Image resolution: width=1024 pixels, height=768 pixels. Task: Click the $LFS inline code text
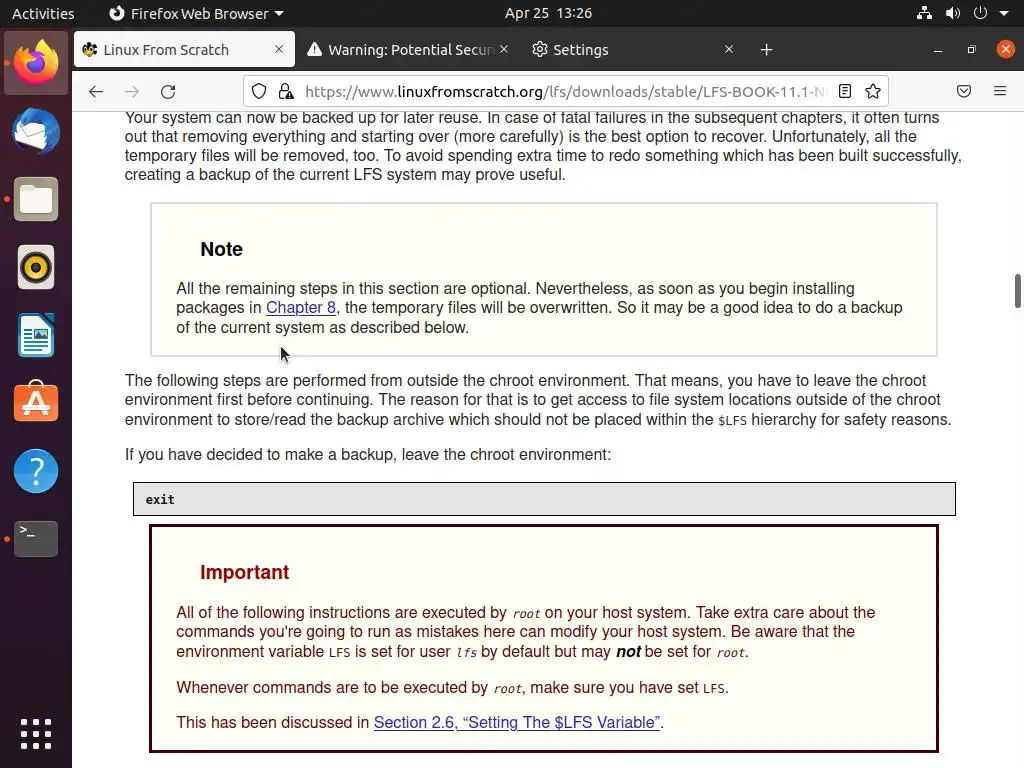click(732, 421)
